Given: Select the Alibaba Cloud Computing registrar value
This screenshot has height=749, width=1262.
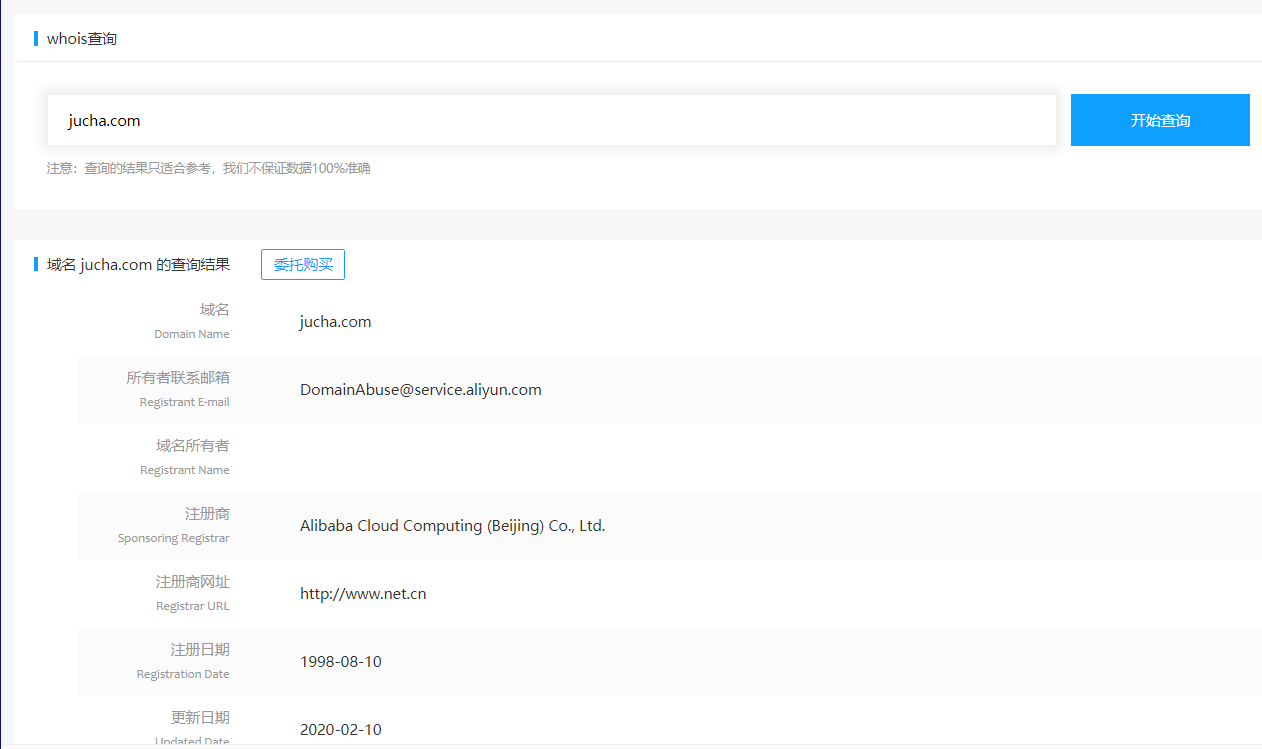Looking at the screenshot, I should [453, 526].
